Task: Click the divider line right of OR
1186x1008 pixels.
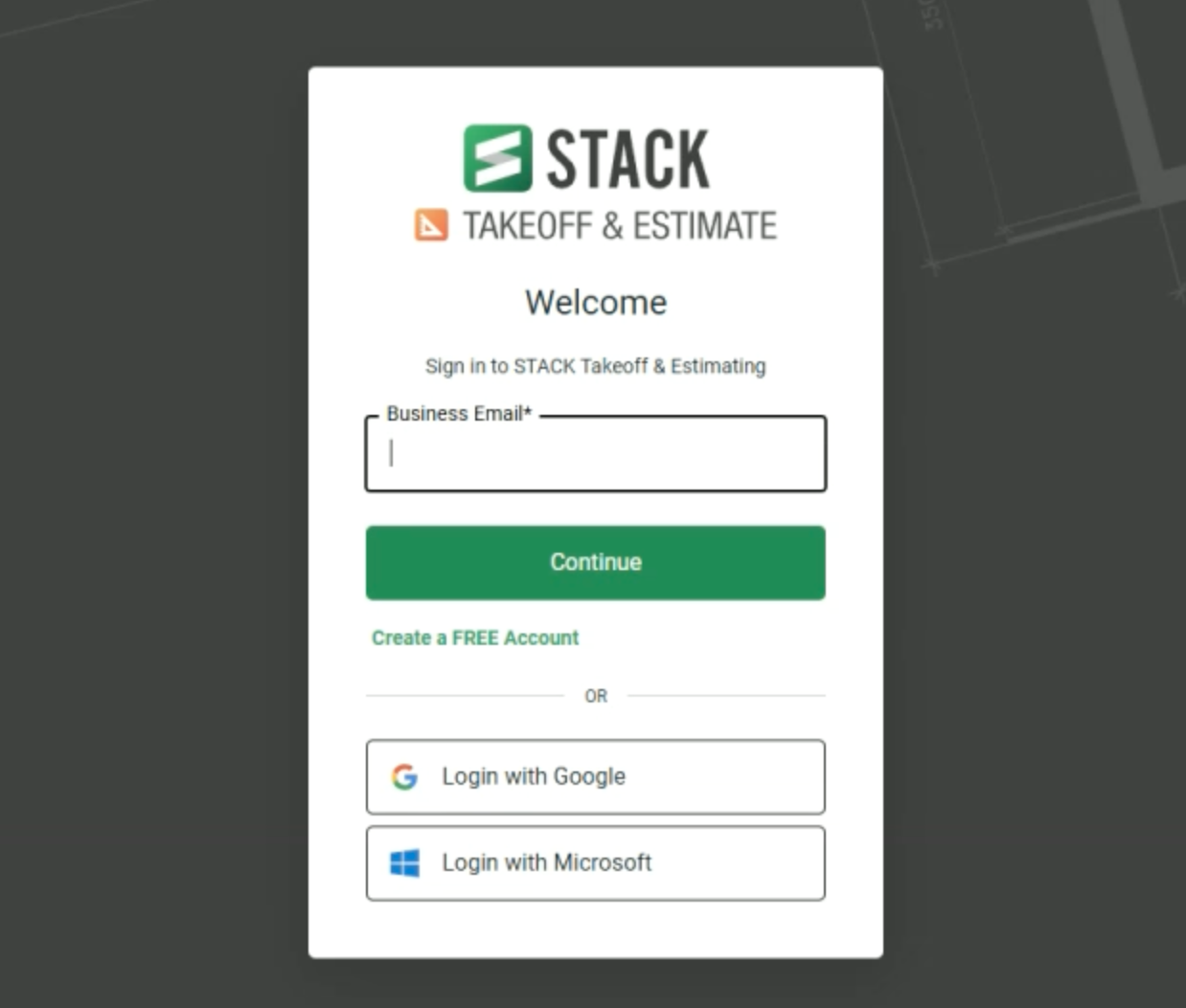Action: [x=726, y=696]
